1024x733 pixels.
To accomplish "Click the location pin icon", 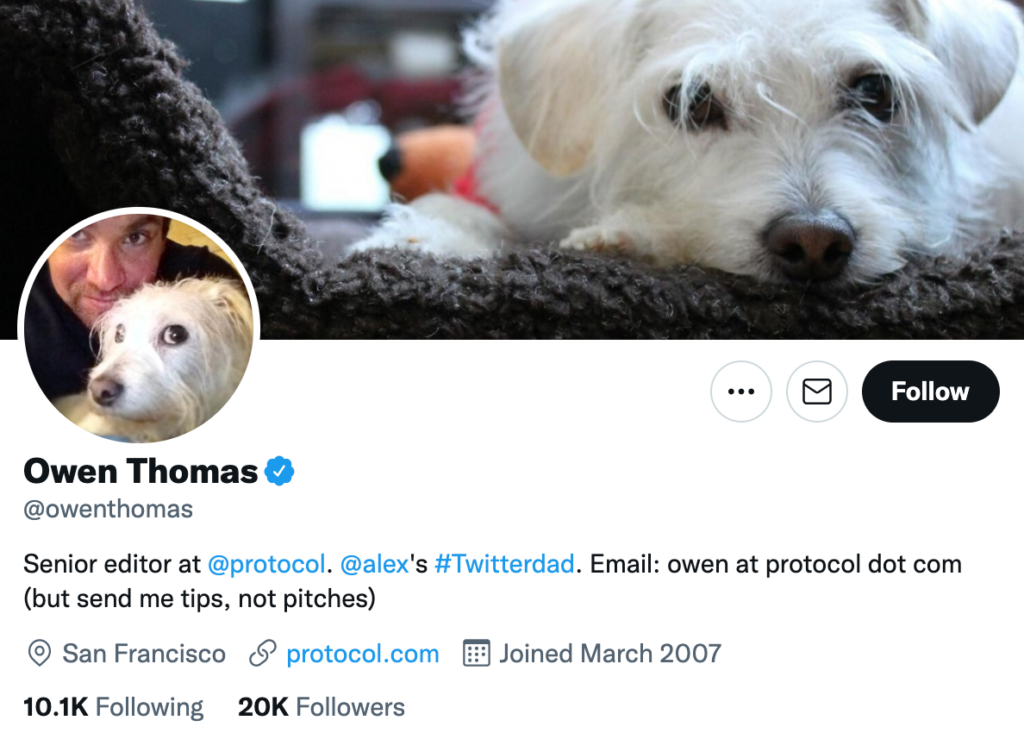I will click(39, 654).
